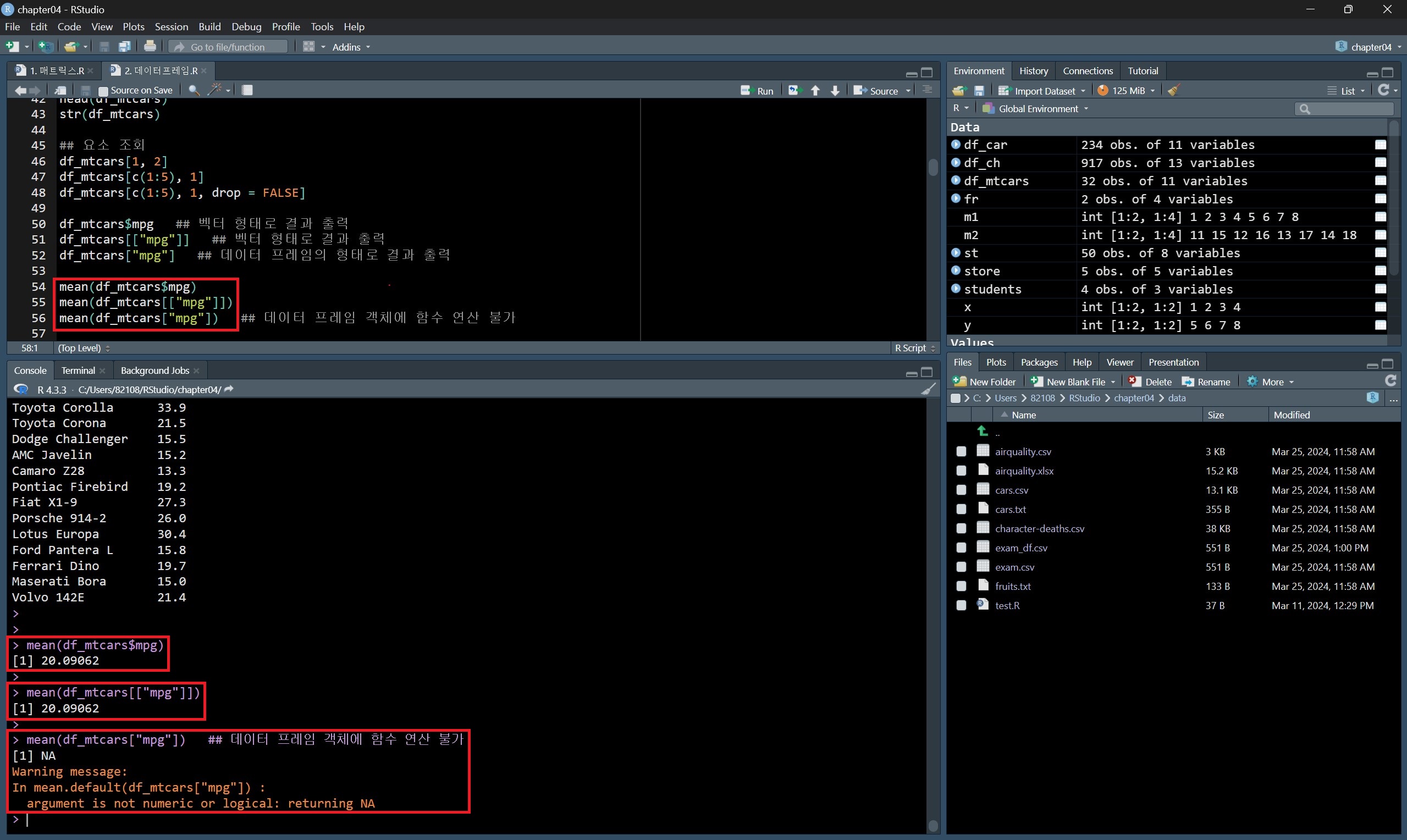Refresh the file listing in the Files pane

point(1391,382)
